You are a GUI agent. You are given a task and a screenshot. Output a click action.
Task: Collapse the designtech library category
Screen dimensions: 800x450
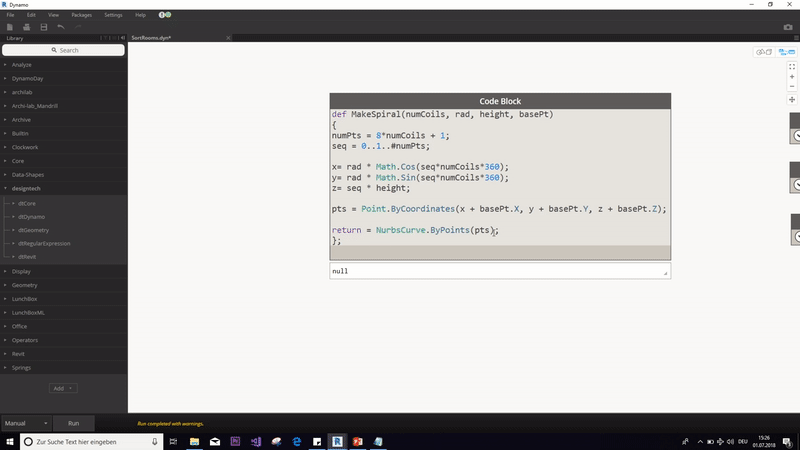point(27,188)
